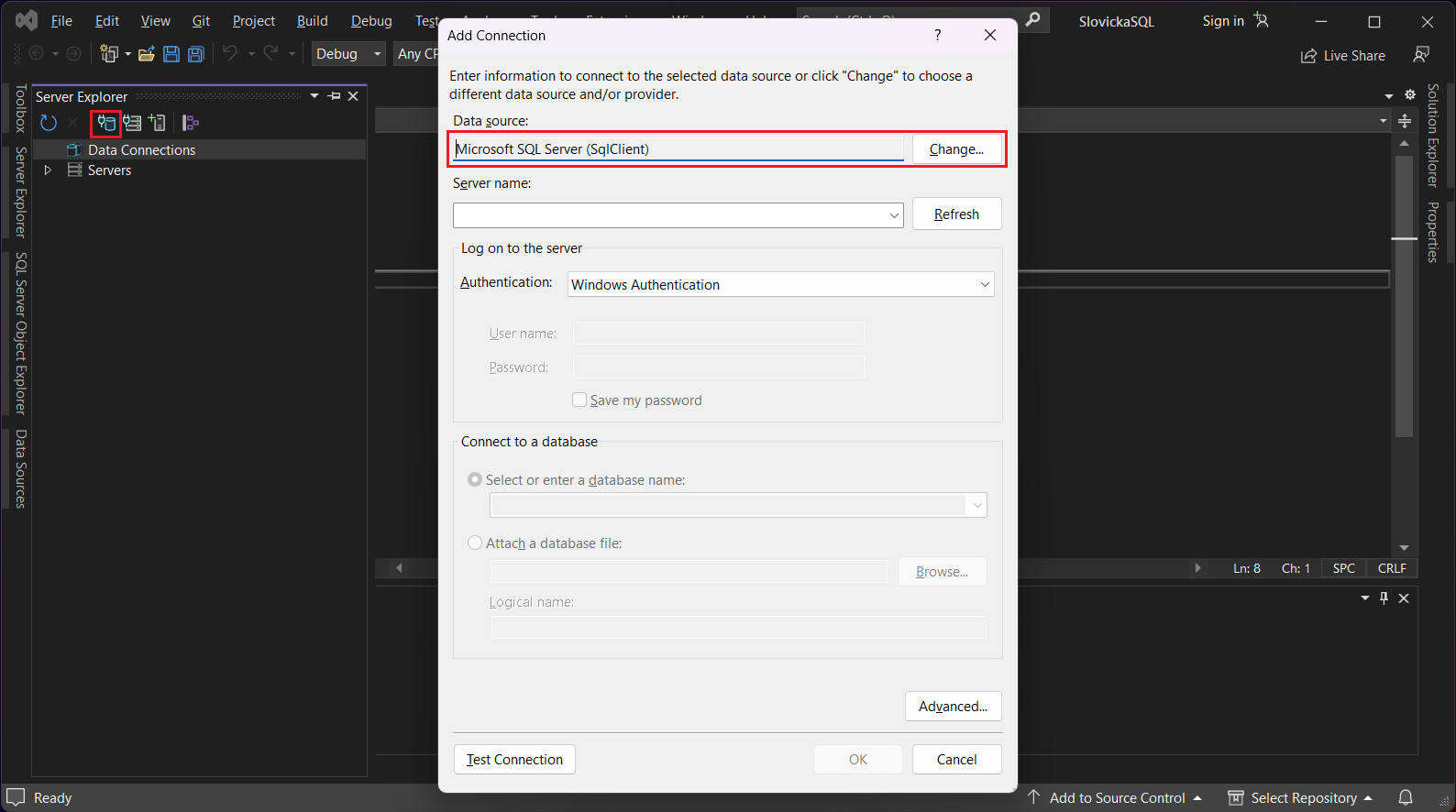Refresh the Server Explorer tree

(x=49, y=123)
